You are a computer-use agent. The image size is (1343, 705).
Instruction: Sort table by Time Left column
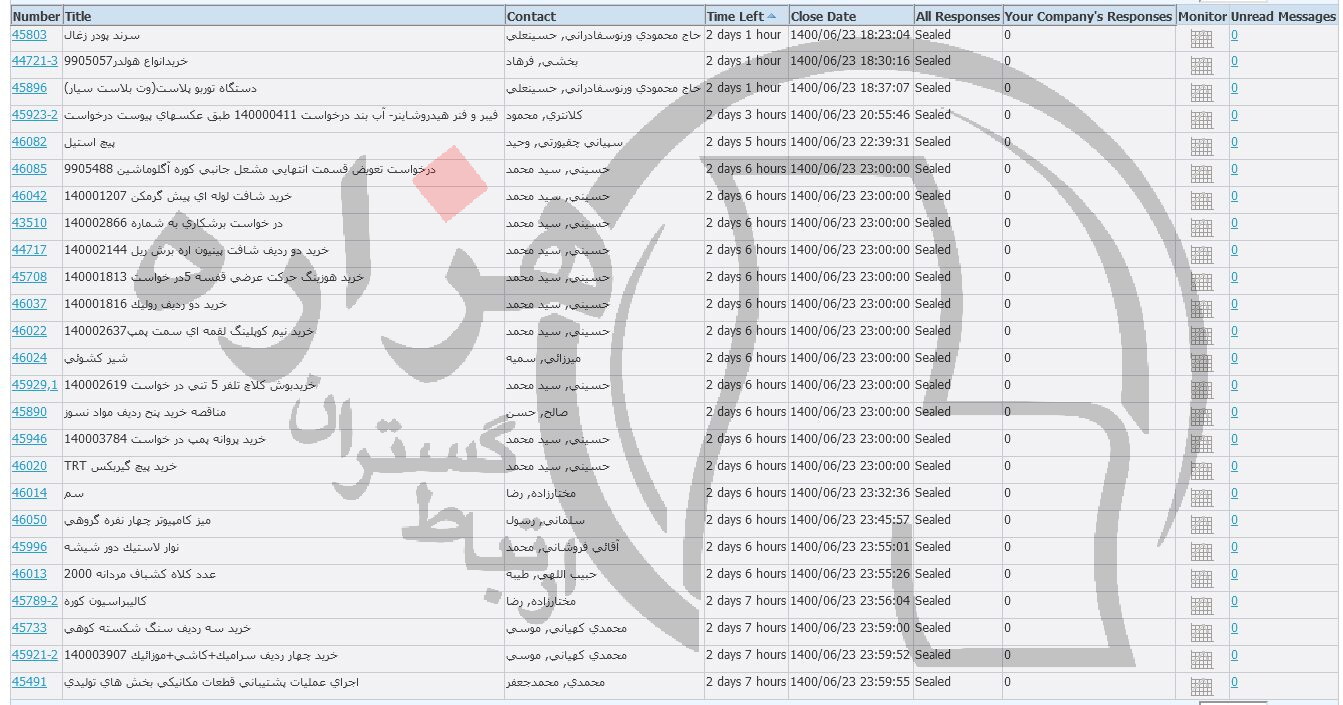click(x=735, y=16)
